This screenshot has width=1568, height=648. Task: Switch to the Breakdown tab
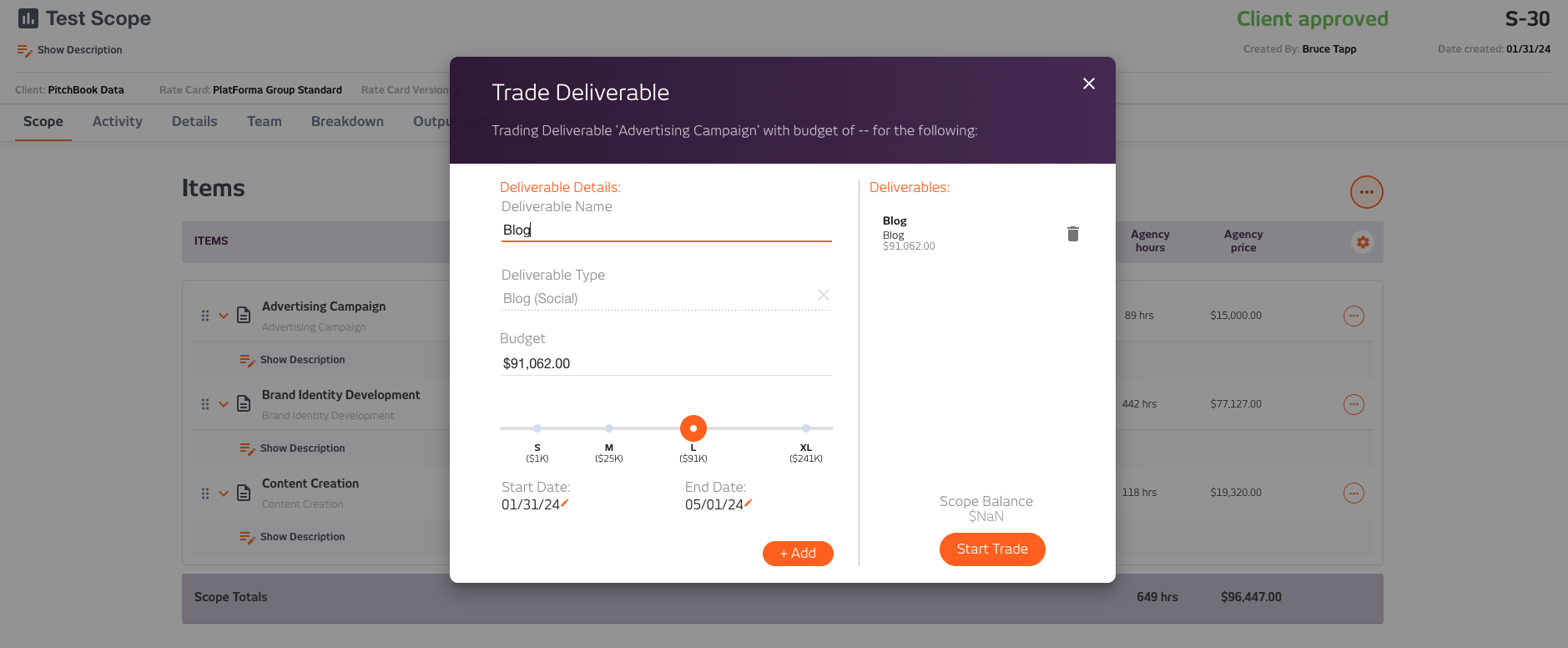click(x=347, y=121)
